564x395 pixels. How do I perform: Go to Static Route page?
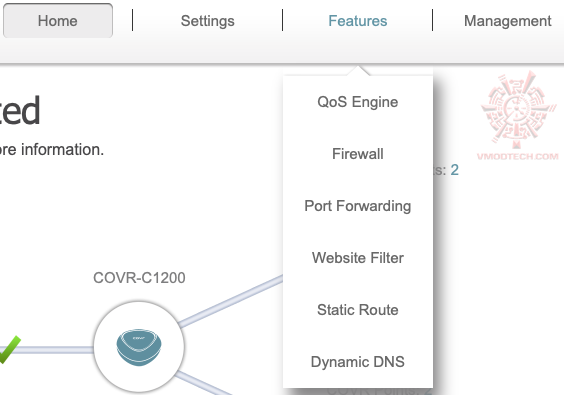tap(358, 310)
